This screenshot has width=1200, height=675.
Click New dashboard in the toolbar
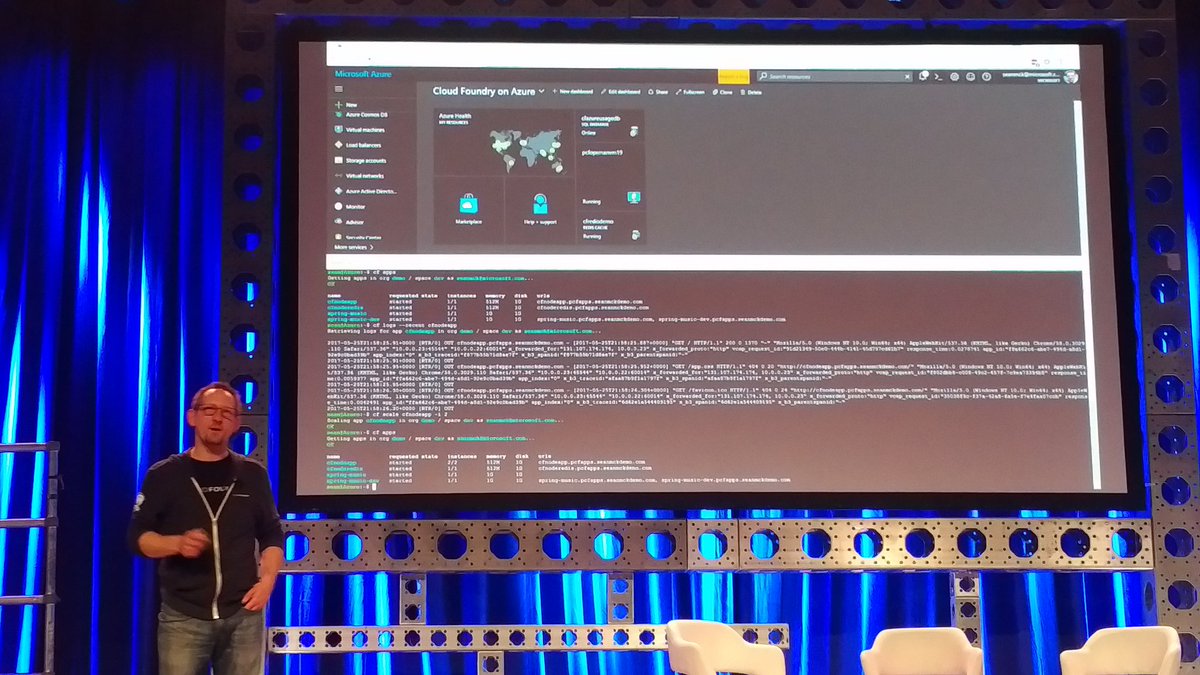click(572, 91)
